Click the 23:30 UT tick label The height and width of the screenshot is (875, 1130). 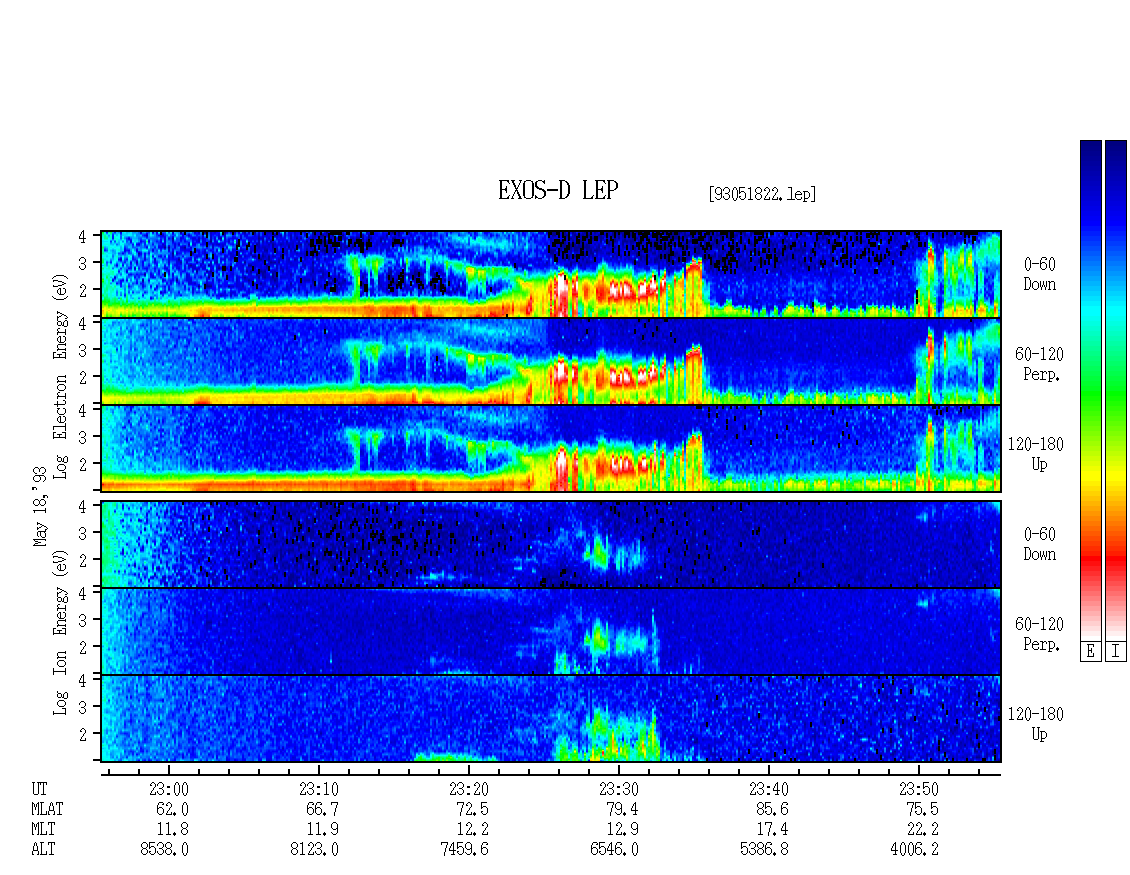click(618, 789)
